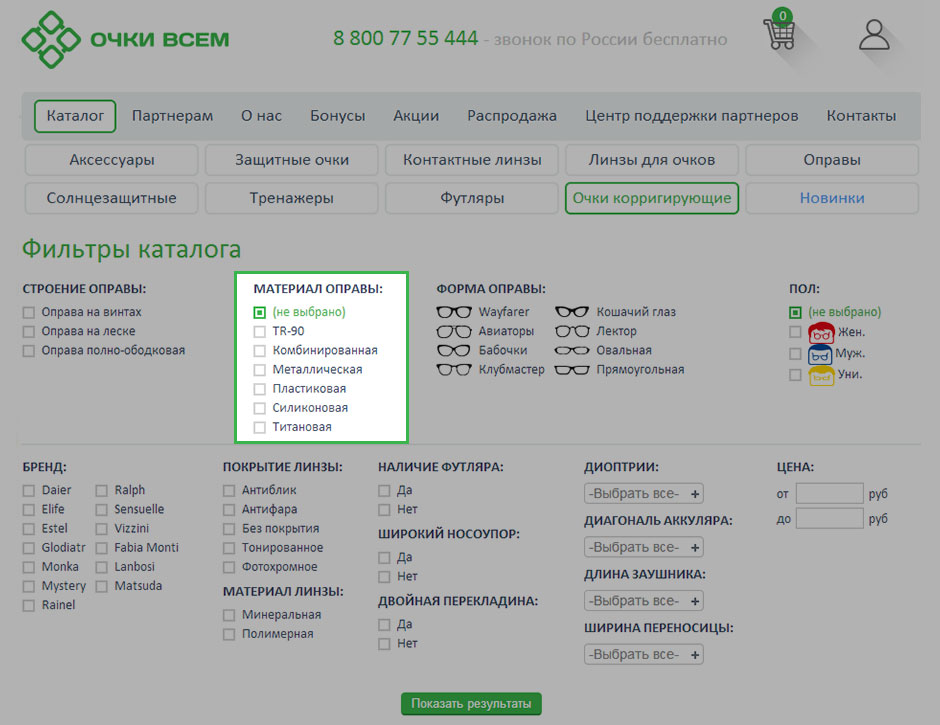Open the Ширина переносицы dropdown

[x=643, y=655]
